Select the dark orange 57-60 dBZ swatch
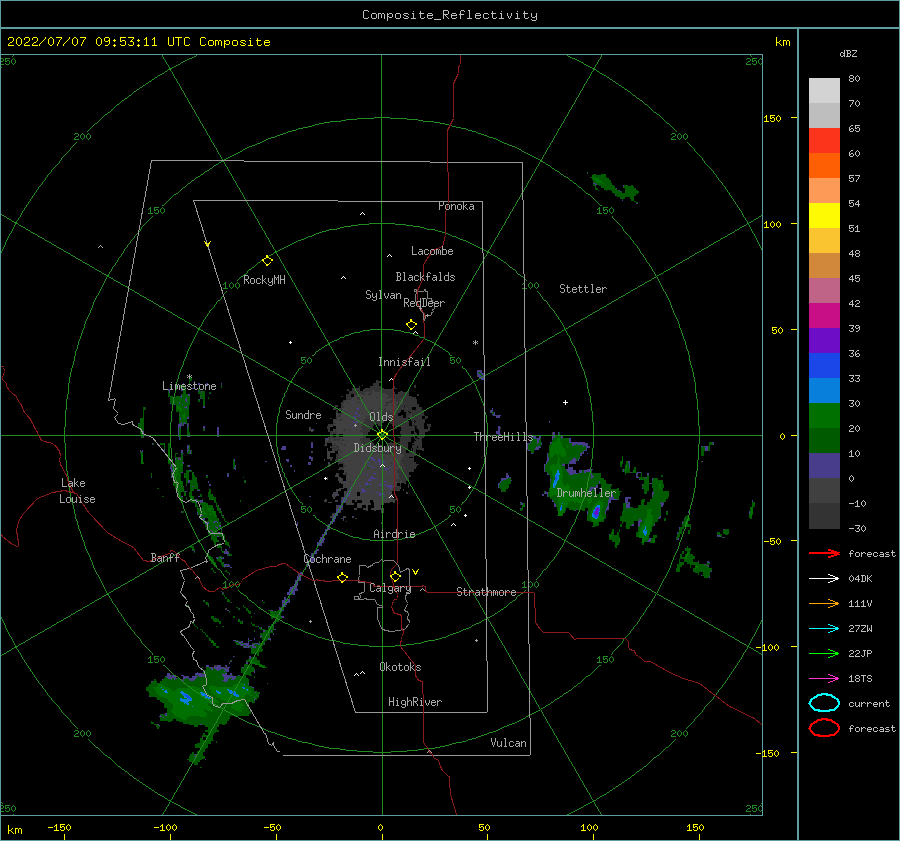This screenshot has height=841, width=900. pyautogui.click(x=824, y=166)
